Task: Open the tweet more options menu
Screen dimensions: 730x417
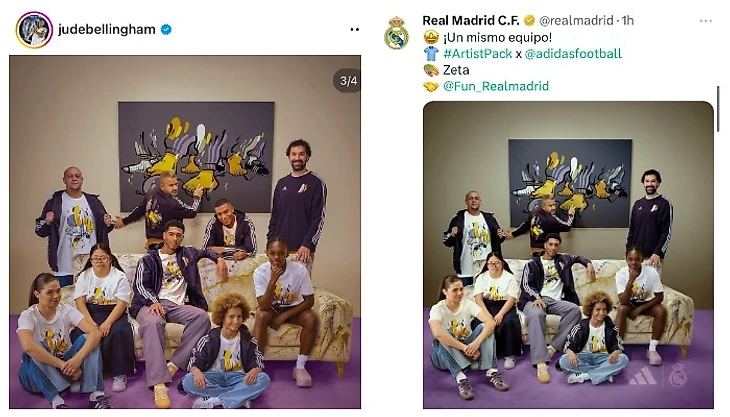Action: click(x=706, y=21)
